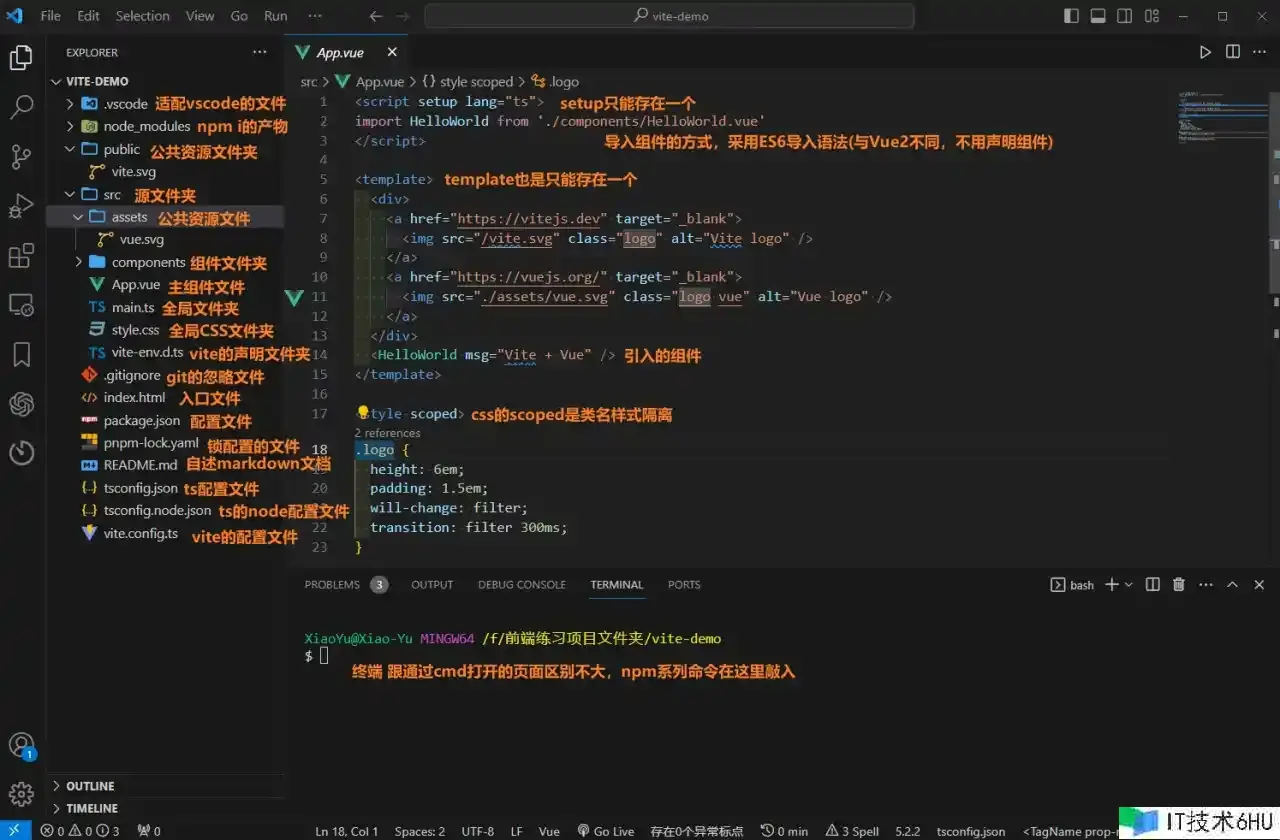The width and height of the screenshot is (1280, 840).
Task: Collapse the assets folder
Action: coord(78,217)
